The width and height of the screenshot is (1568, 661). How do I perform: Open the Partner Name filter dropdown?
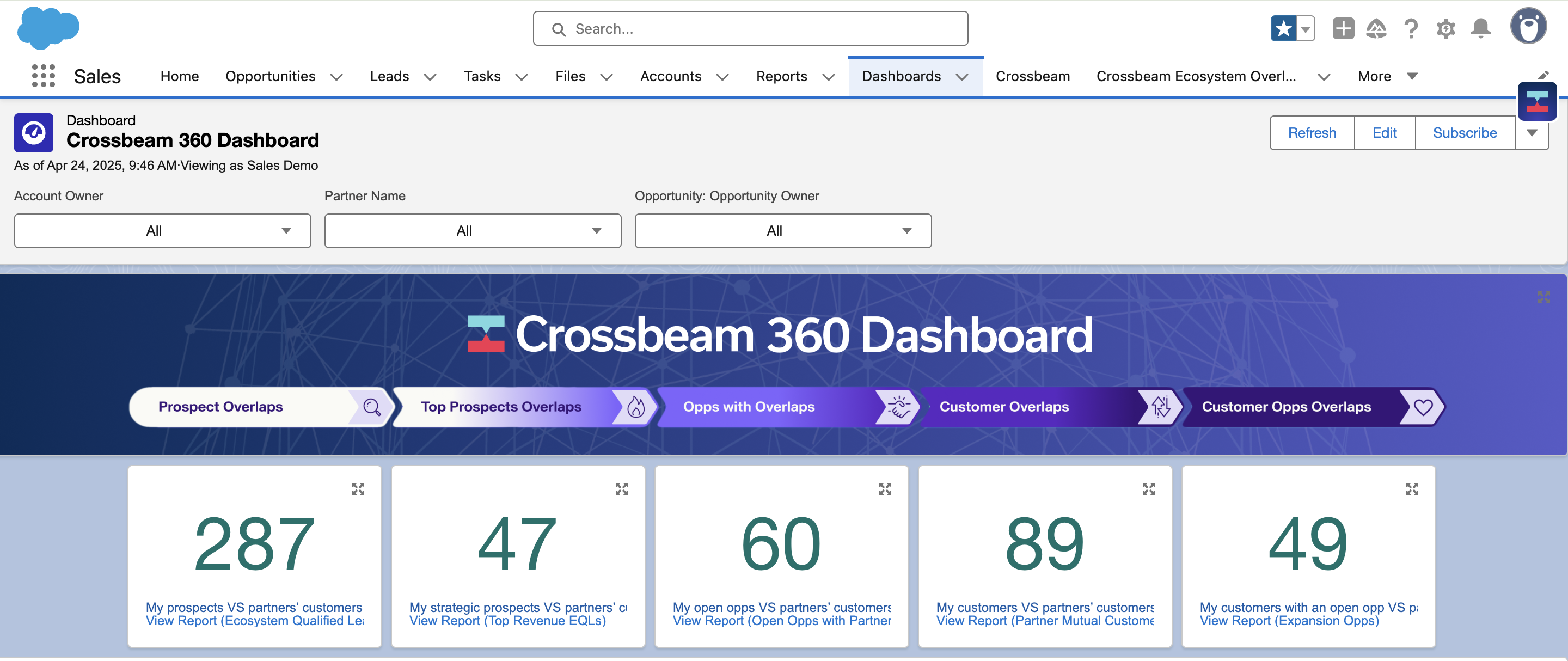tap(473, 231)
